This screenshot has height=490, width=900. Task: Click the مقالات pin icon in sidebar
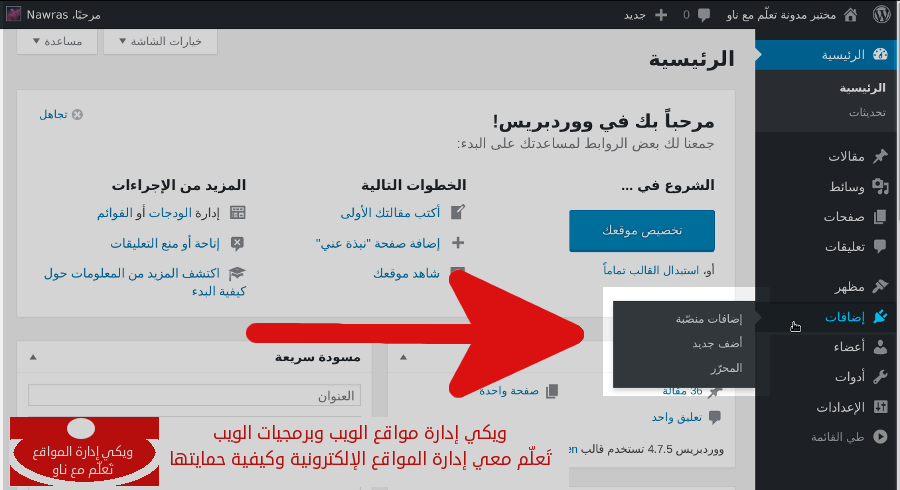pos(880,157)
